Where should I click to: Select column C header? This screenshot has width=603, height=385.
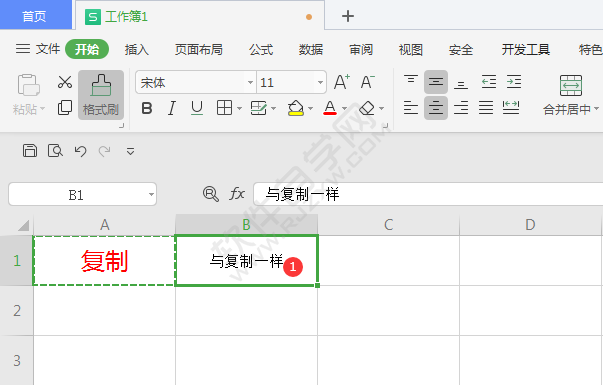coord(388,225)
